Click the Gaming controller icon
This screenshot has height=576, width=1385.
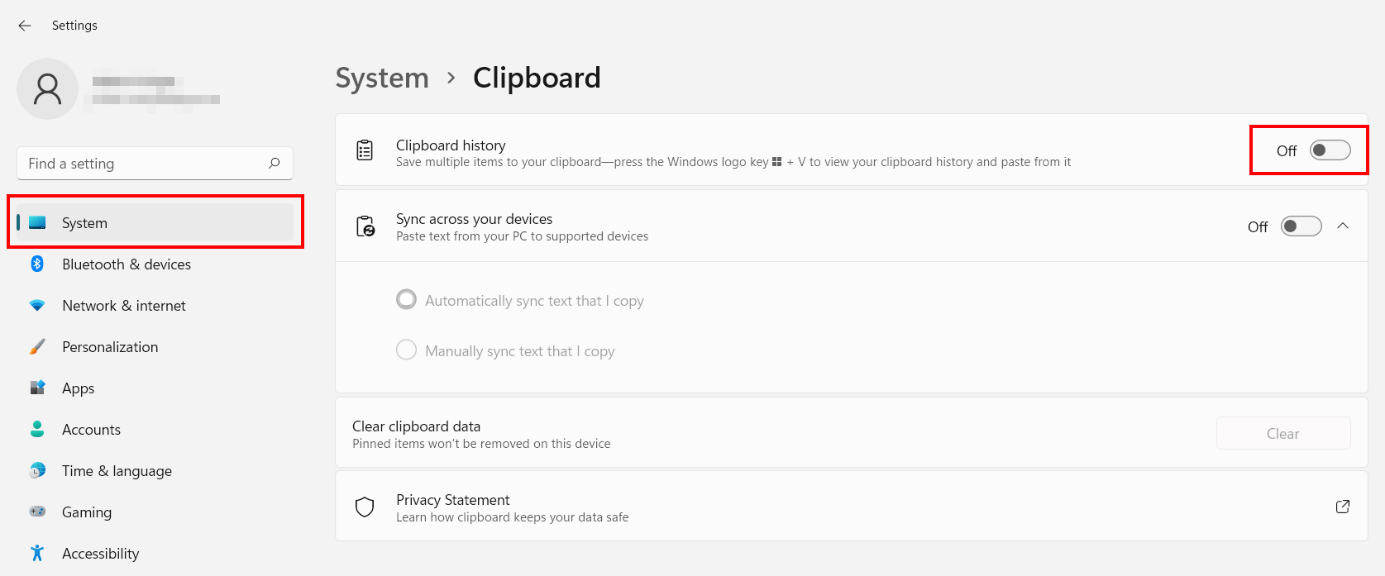coord(37,512)
